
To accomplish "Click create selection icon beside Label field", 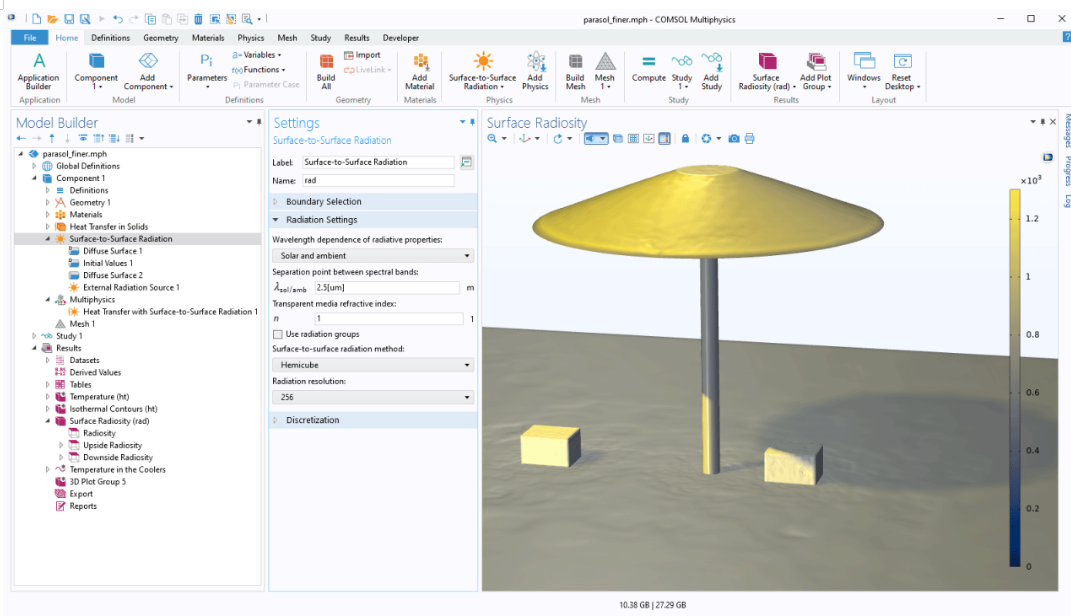I will click(467, 163).
